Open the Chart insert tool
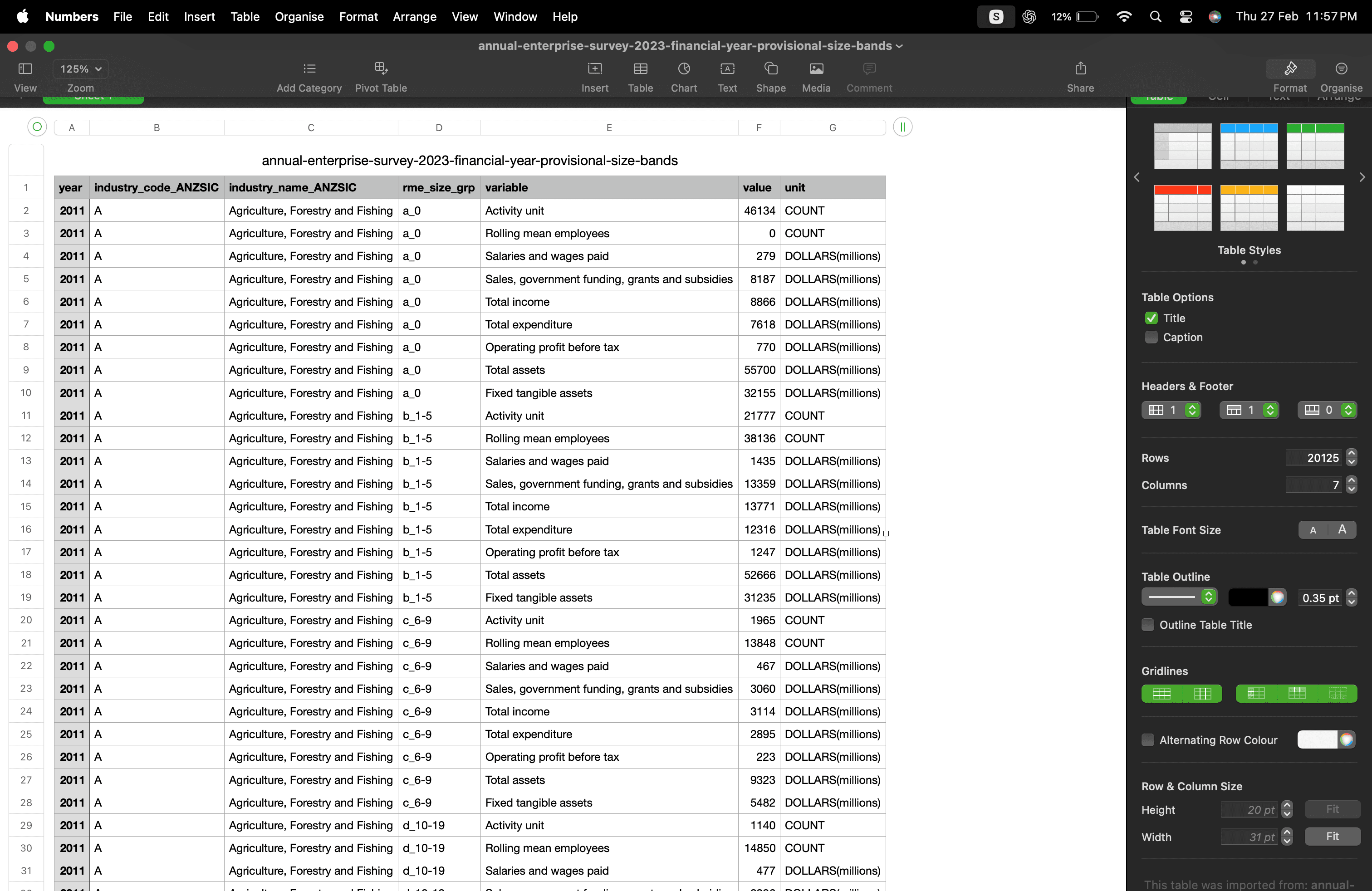Viewport: 1372px width, 891px height. coord(684,69)
